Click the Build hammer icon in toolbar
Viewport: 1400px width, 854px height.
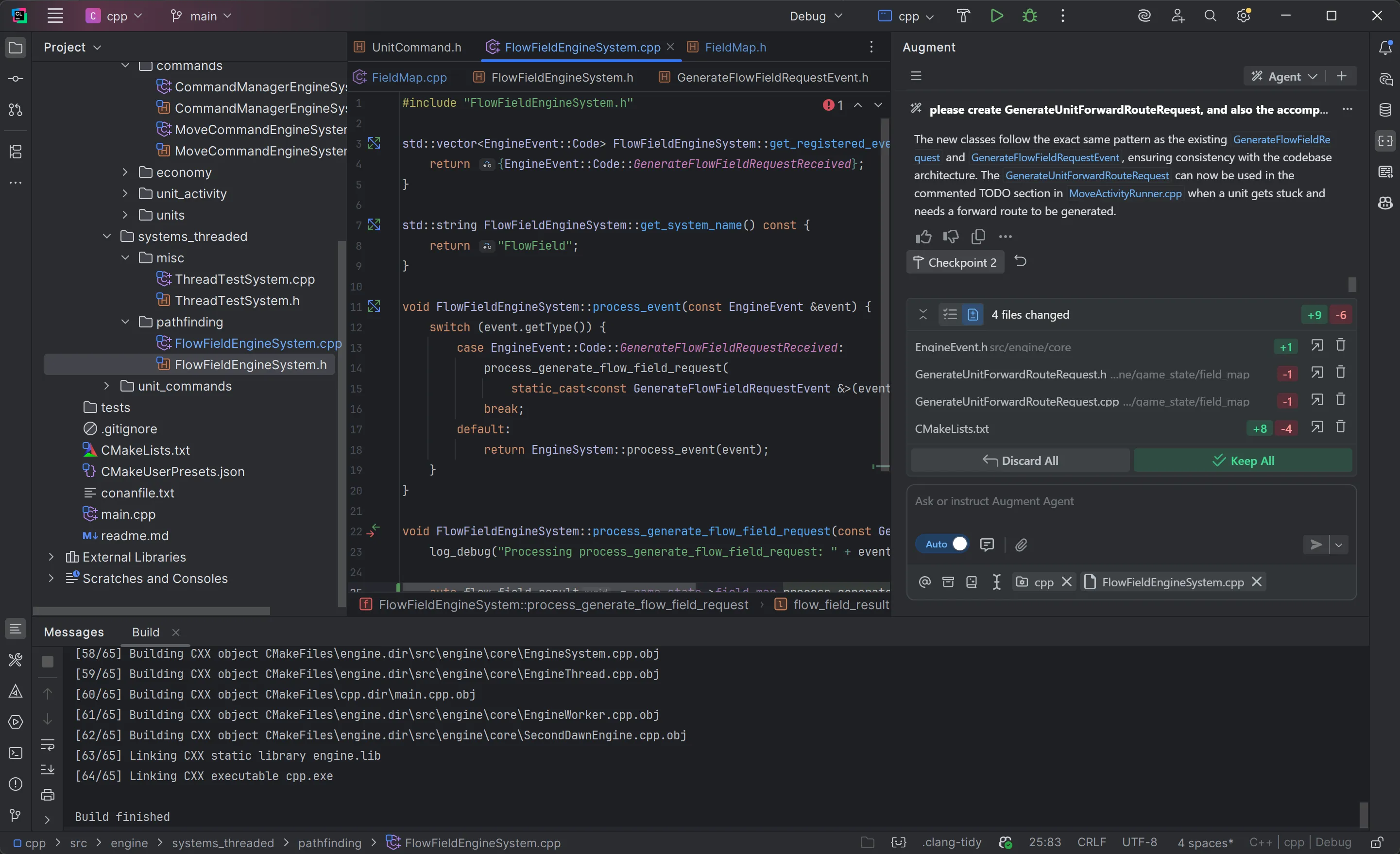[x=963, y=16]
